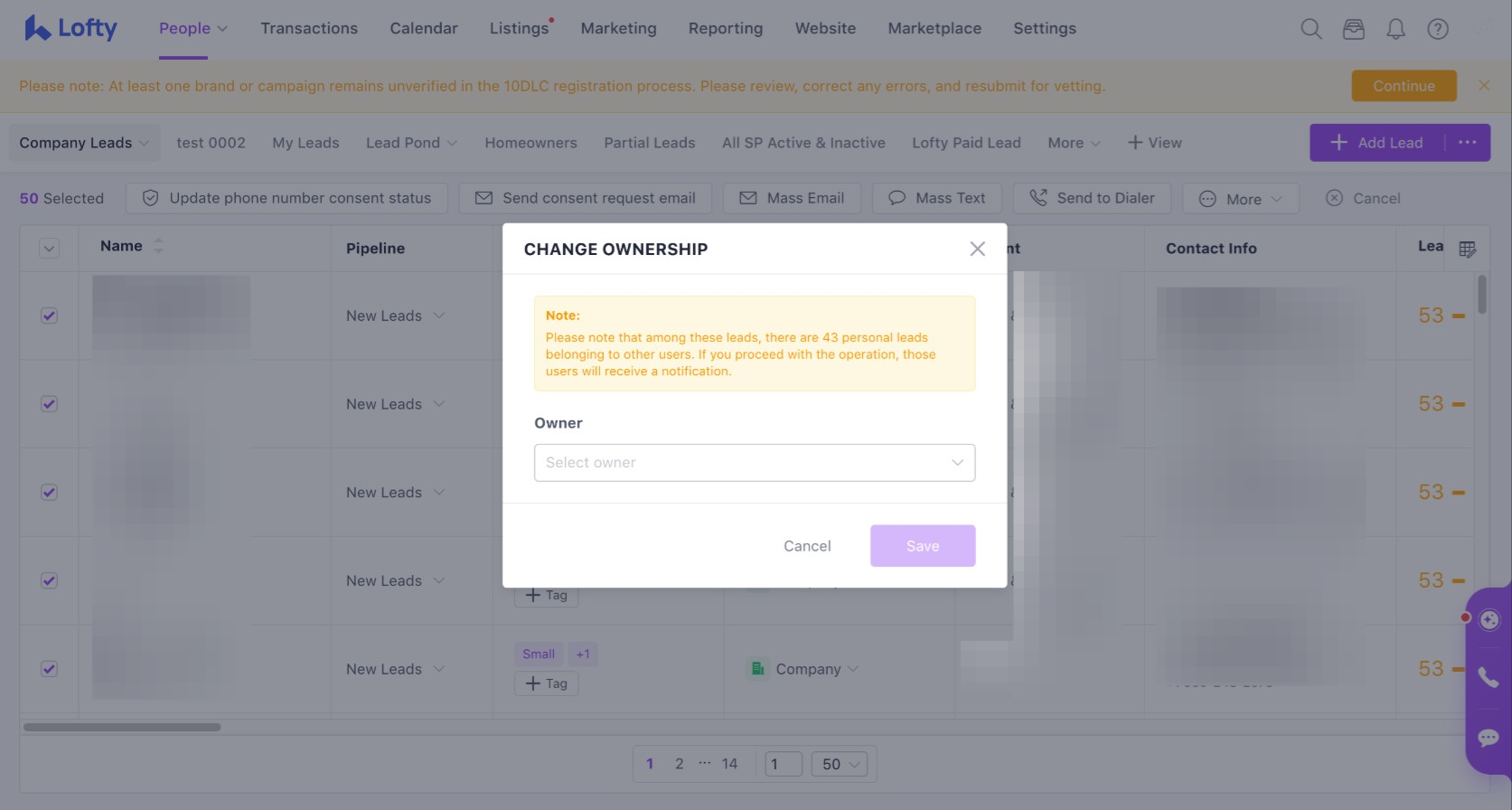The height and width of the screenshot is (810, 1512).
Task: Uncheck the last visible lead row checkbox
Action: [x=50, y=669]
